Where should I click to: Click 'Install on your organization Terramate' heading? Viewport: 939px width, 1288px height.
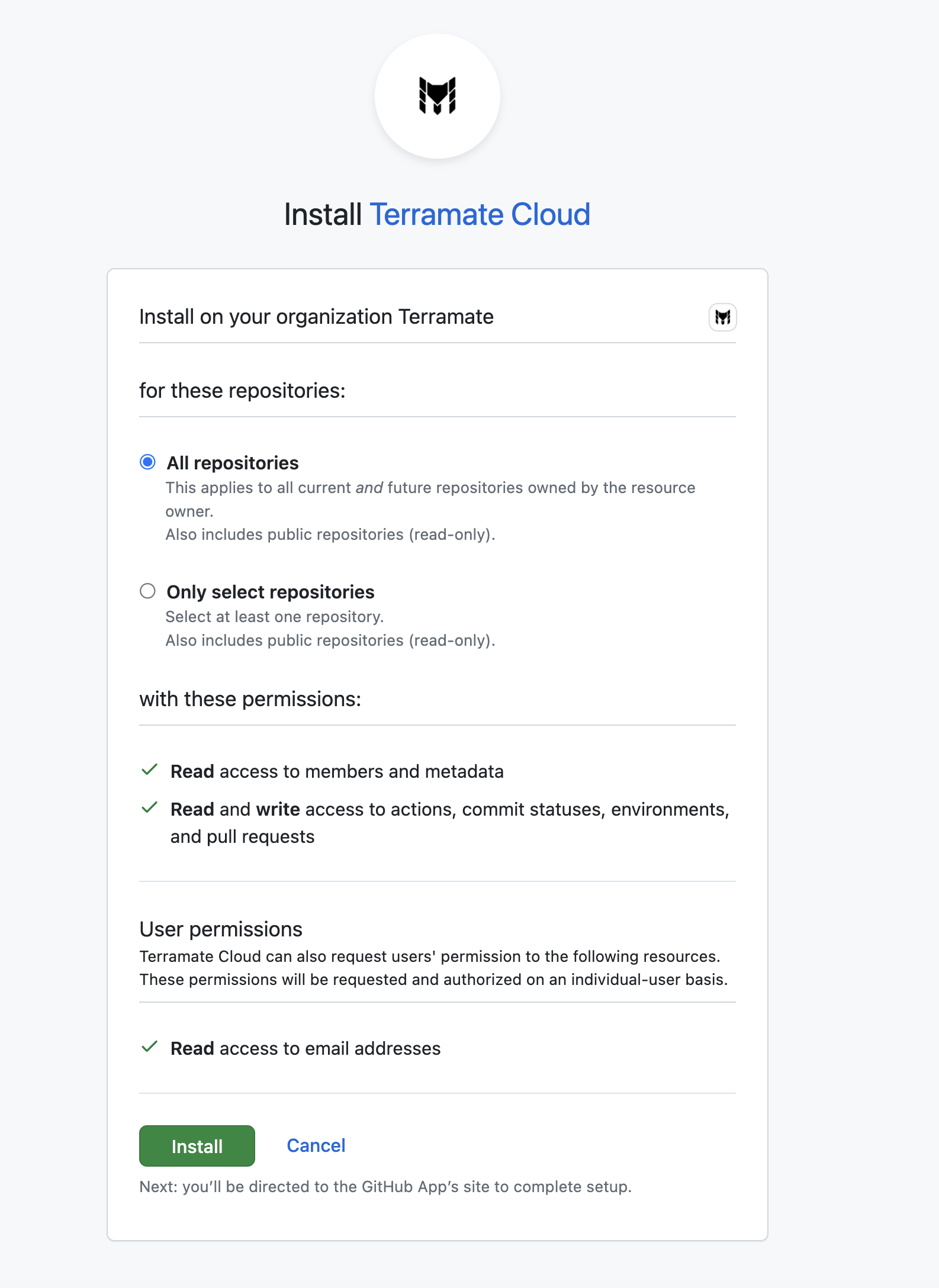pos(316,317)
